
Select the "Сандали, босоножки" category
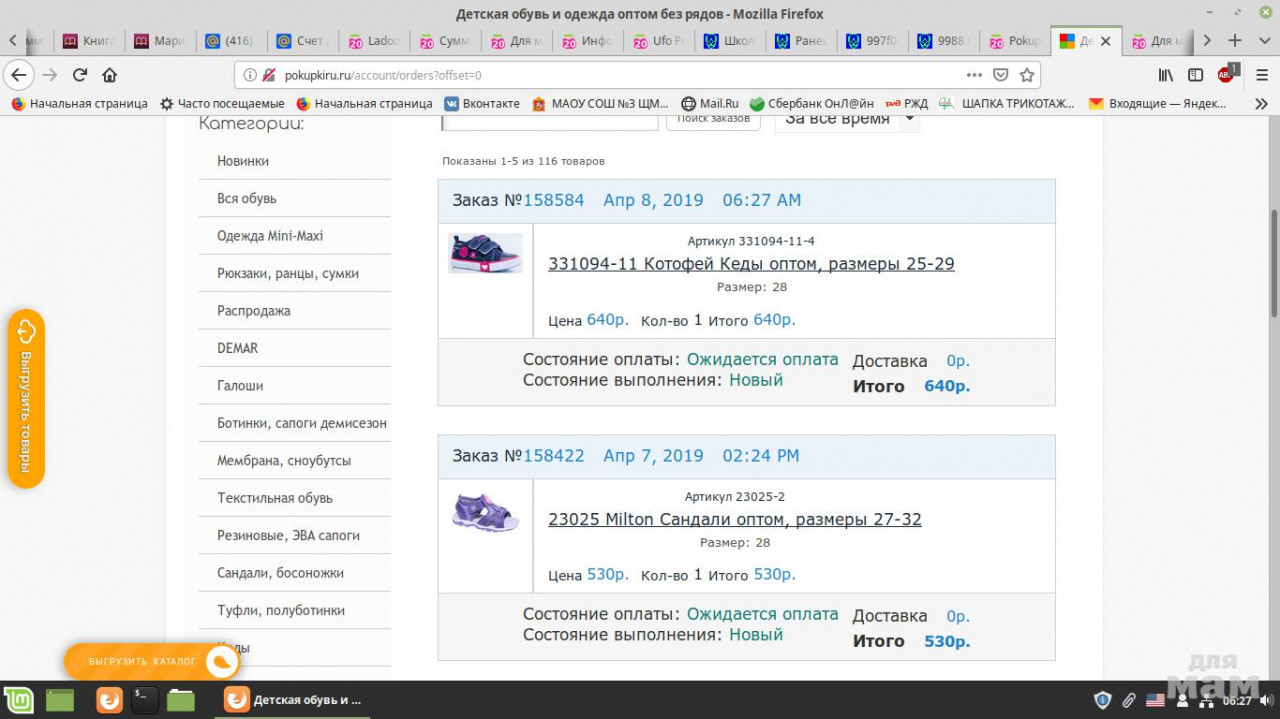point(280,573)
